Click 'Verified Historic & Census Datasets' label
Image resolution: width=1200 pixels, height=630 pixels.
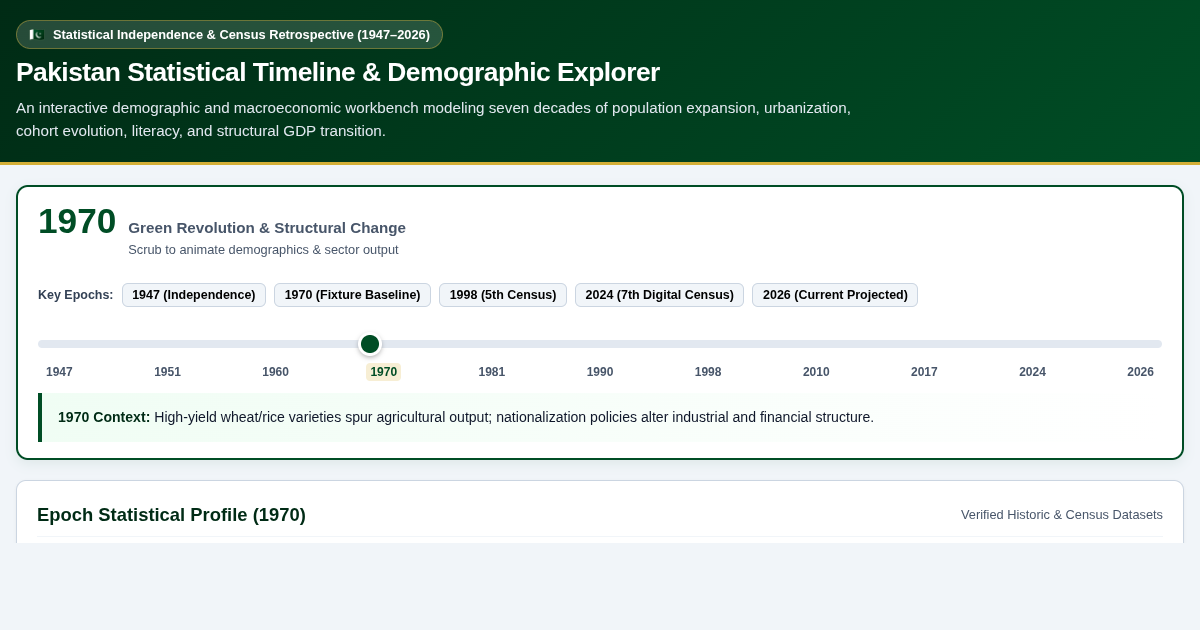[1062, 514]
